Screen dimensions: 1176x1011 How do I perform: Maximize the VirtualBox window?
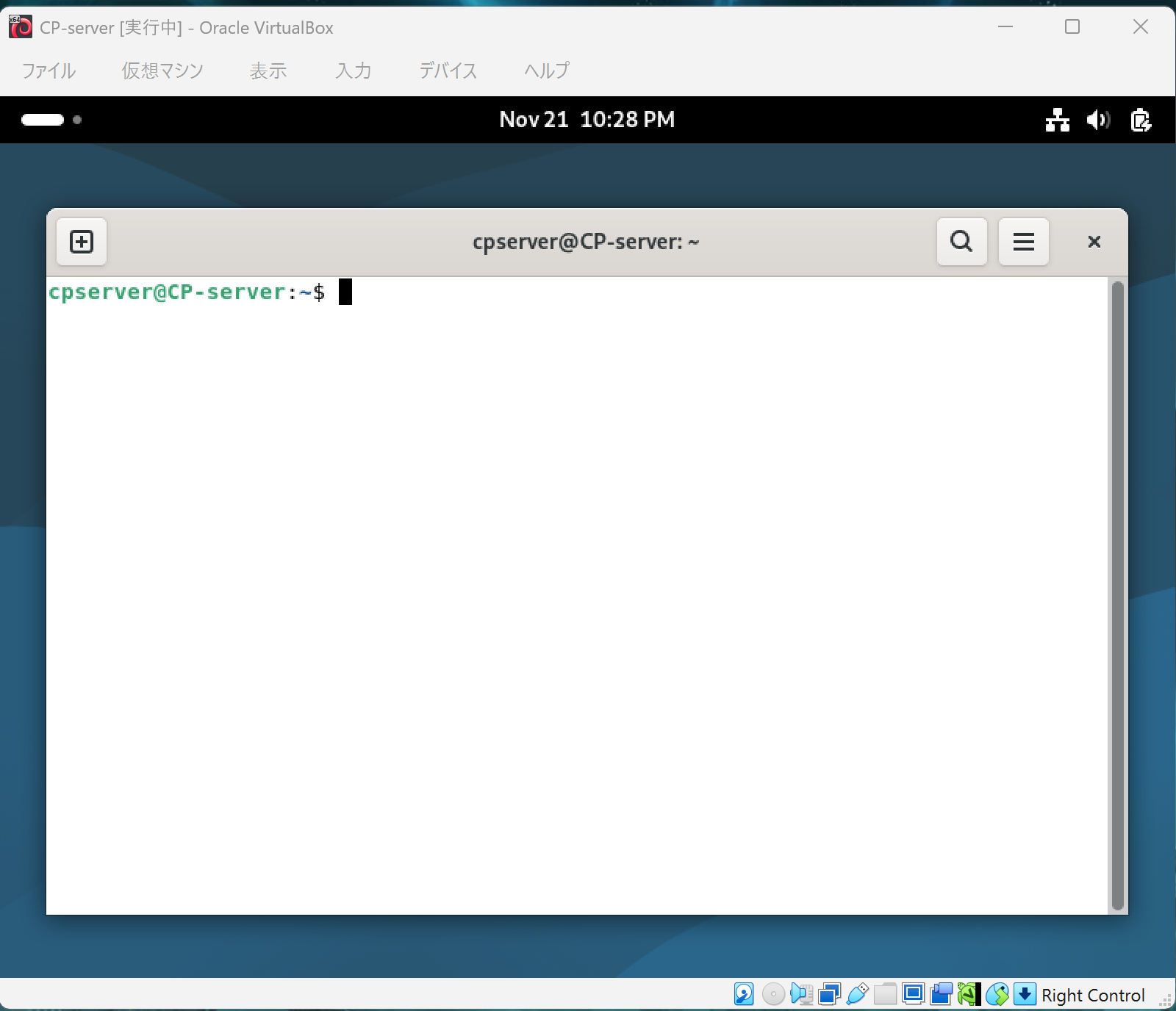[1072, 27]
